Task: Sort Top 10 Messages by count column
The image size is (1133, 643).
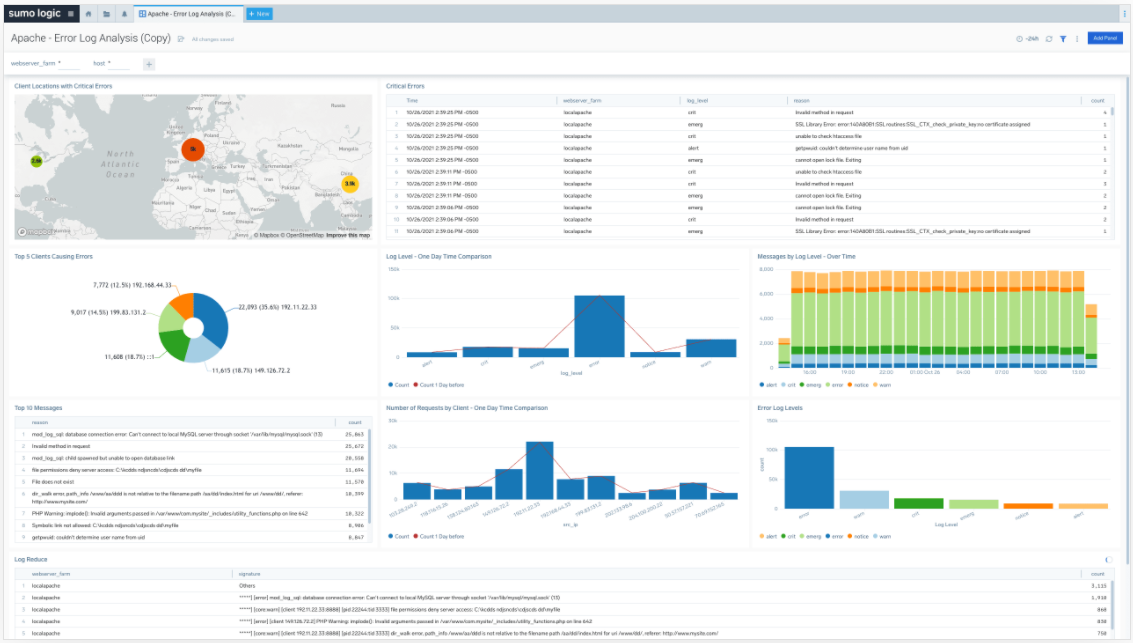Action: [x=355, y=423]
